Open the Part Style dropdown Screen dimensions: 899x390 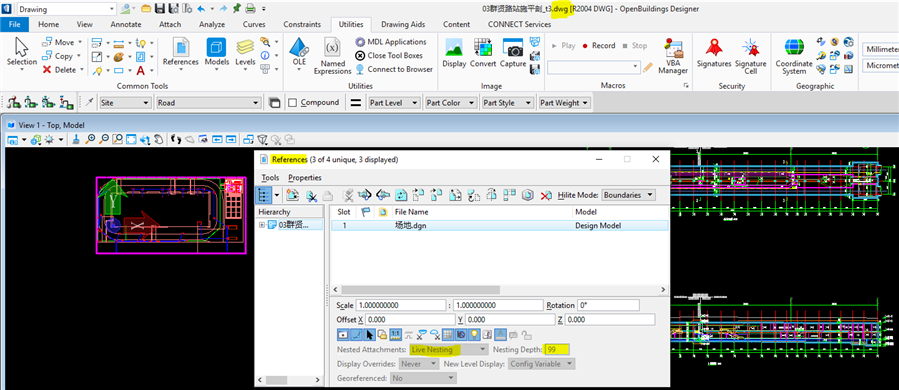[507, 103]
